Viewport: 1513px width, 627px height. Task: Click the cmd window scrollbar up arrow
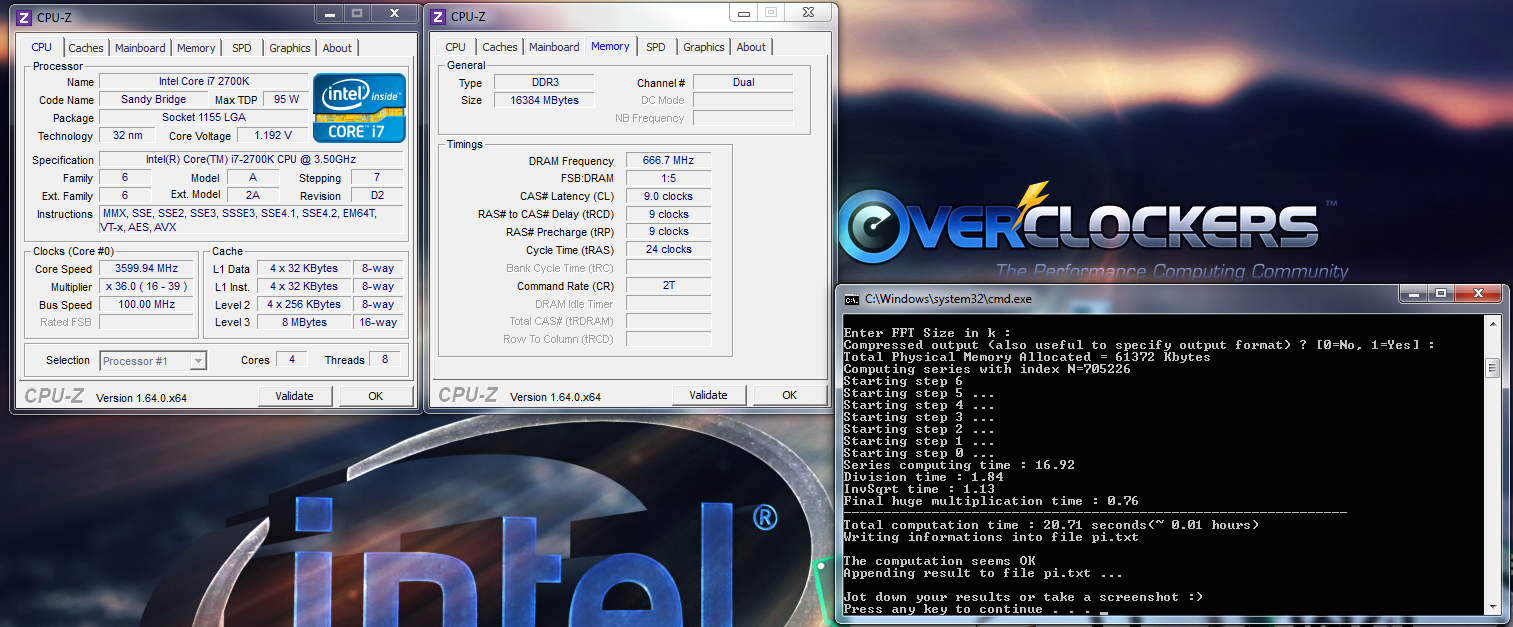pyautogui.click(x=1493, y=325)
